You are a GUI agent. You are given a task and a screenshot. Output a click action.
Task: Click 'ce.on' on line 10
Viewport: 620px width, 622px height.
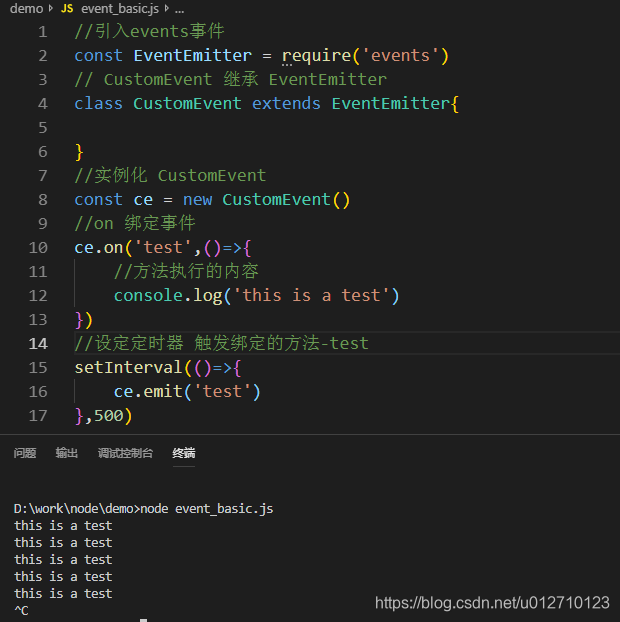point(99,248)
